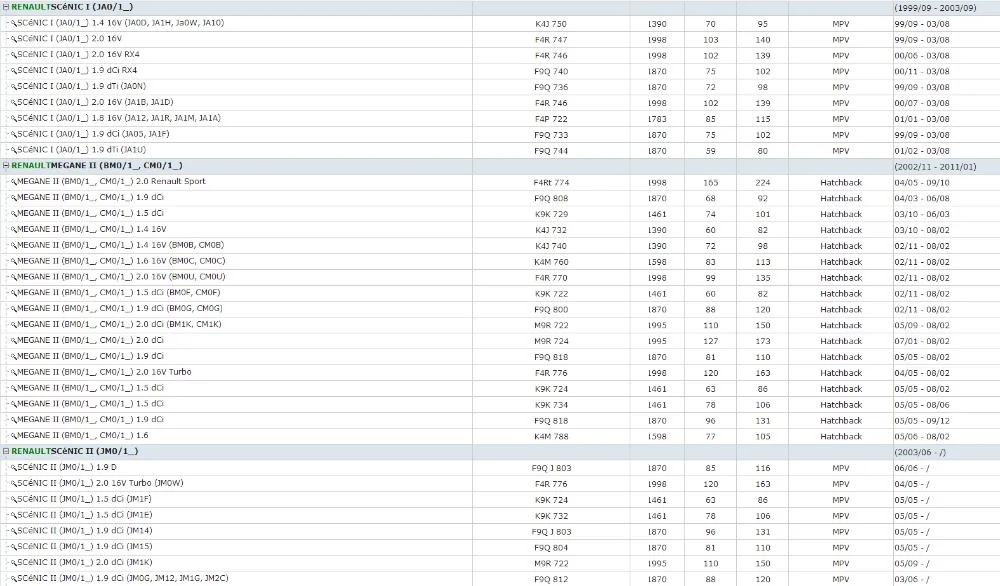
Task: Click magnifier icon of SCÉNIC II 1.9 dCi (JM15)
Action: 13,548
